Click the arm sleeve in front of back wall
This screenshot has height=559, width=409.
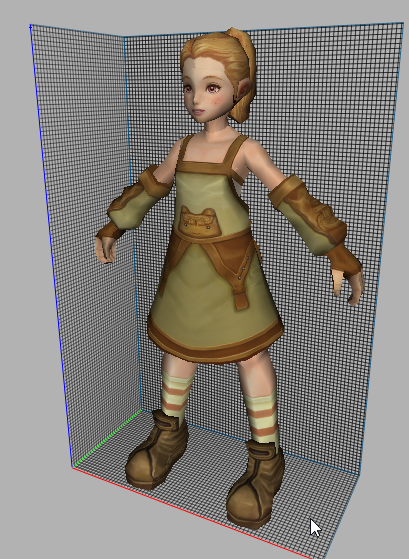pos(308,214)
